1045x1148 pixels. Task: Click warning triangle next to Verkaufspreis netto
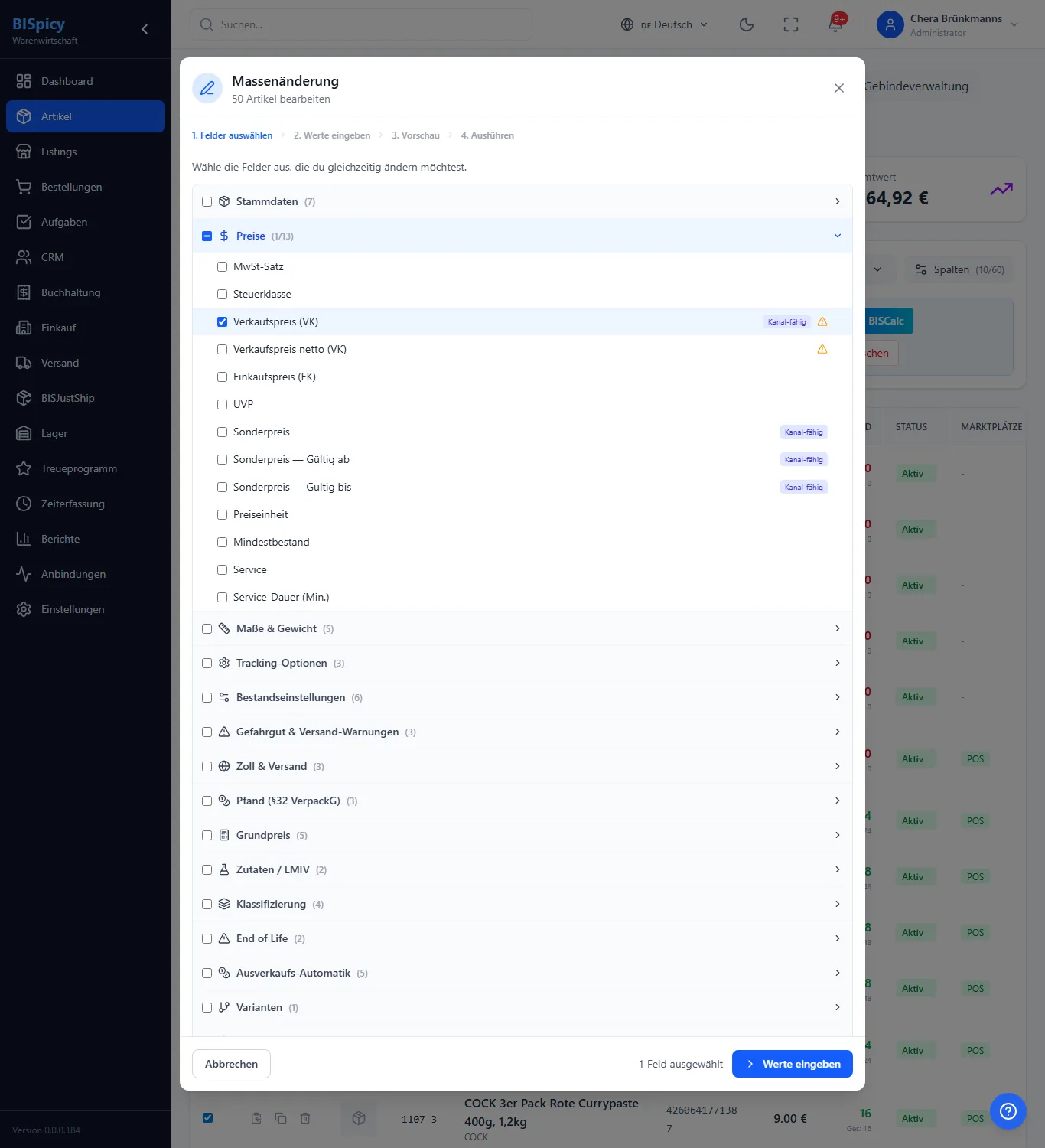(x=822, y=349)
